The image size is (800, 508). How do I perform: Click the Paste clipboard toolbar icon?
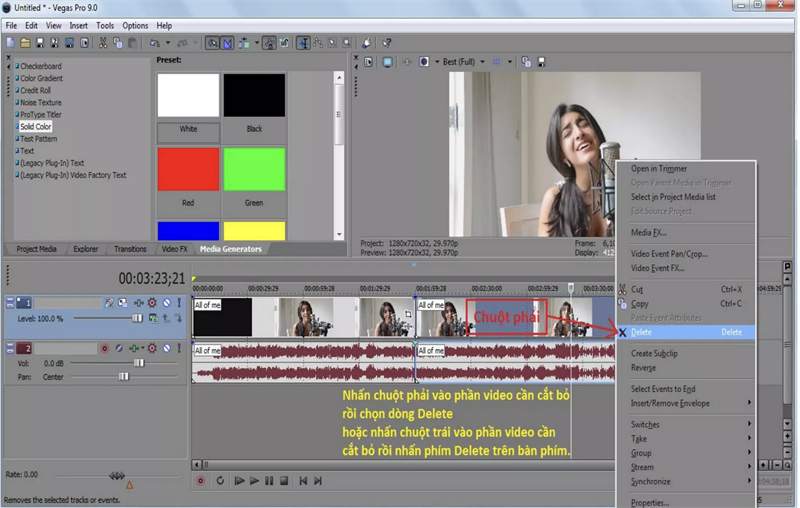point(132,43)
